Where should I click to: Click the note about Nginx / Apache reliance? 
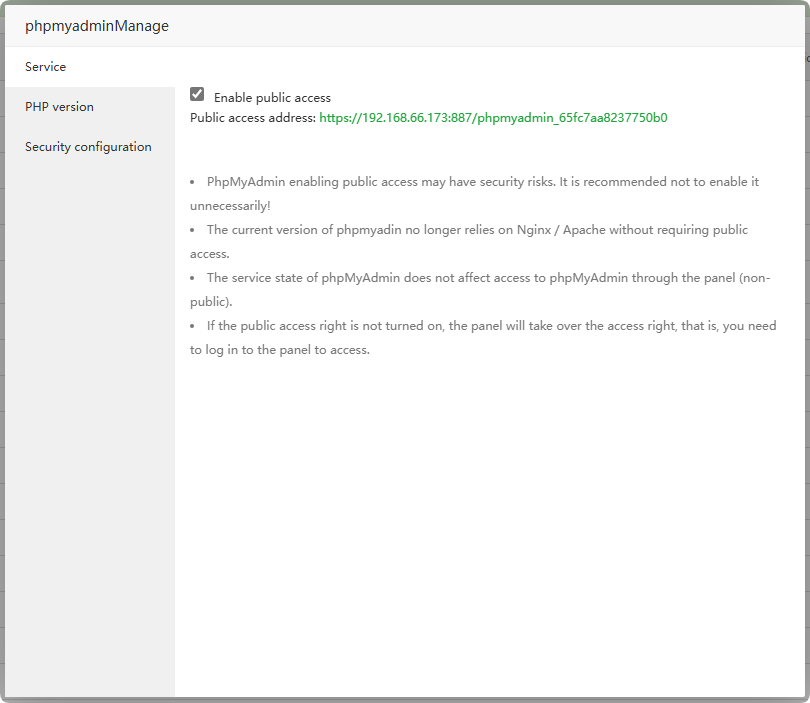click(469, 242)
